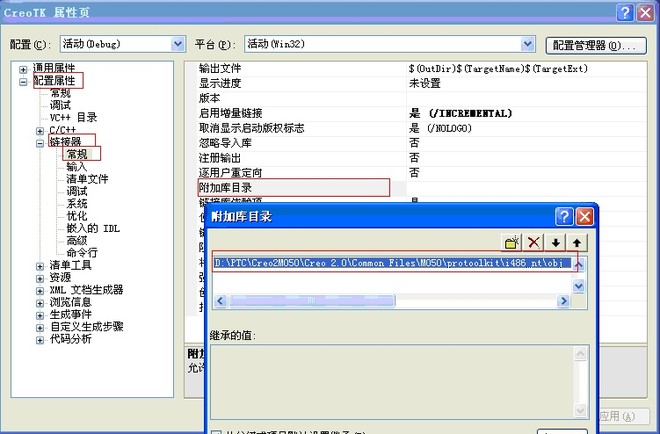
Task: Close the 附加库目录 dialog
Action: coord(586,217)
